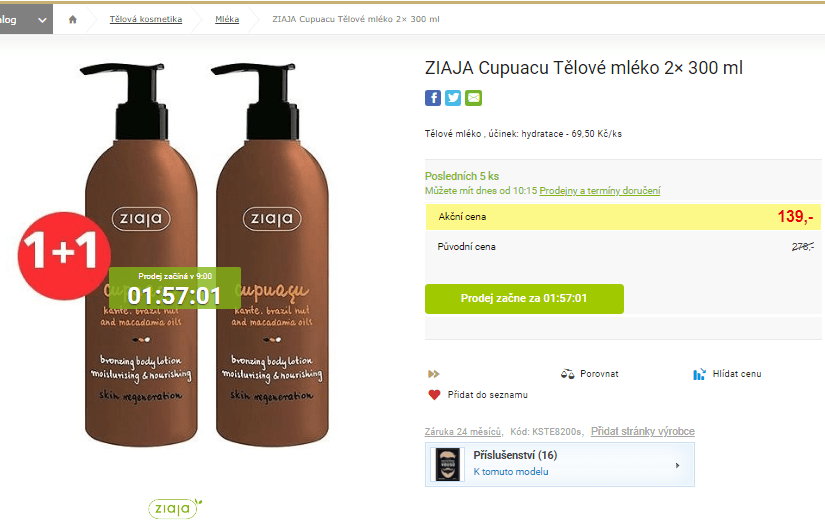Viewport: 825px width, 524px height.
Task: Share product on Facebook
Action: (432, 98)
